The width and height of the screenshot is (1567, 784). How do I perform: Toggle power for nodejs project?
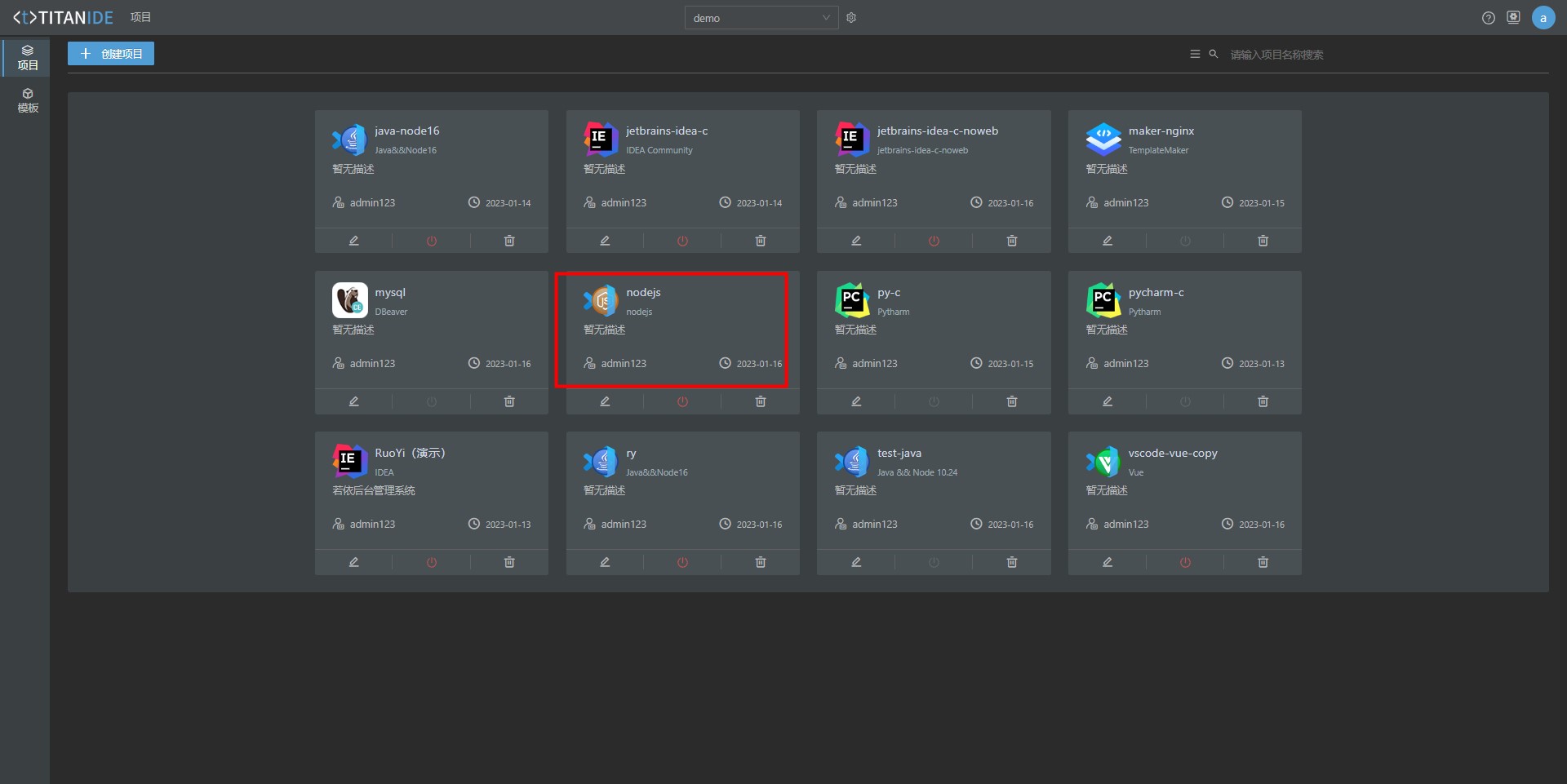[x=683, y=401]
